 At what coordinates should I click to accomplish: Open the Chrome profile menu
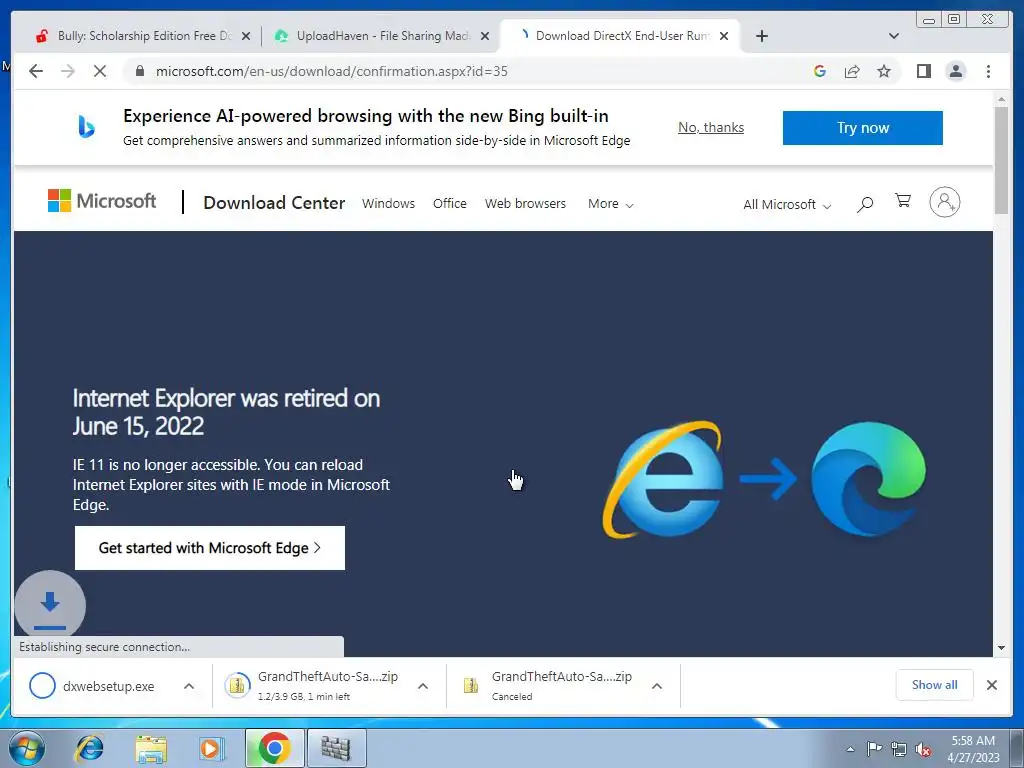955,71
